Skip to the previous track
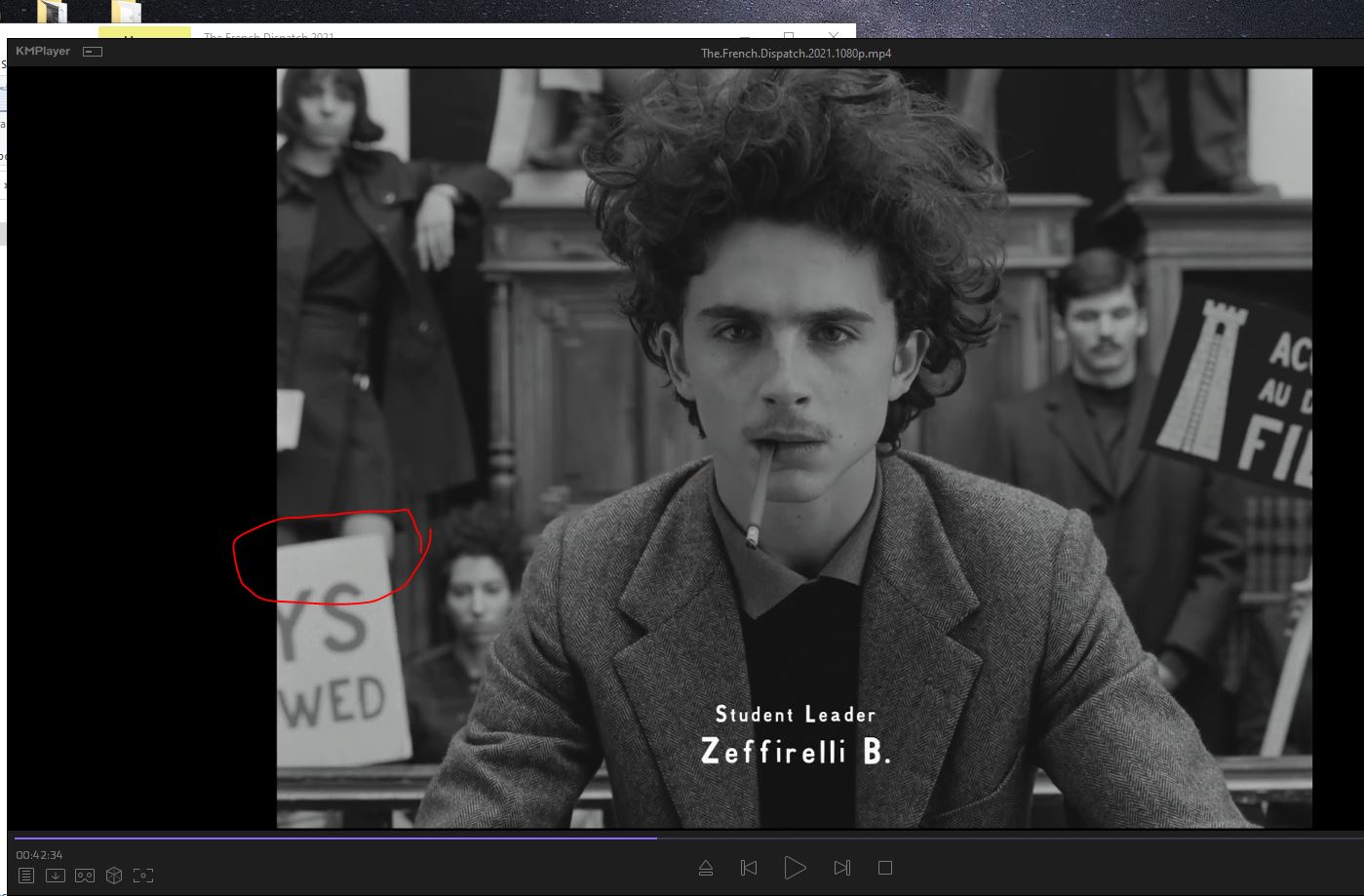 (x=749, y=868)
